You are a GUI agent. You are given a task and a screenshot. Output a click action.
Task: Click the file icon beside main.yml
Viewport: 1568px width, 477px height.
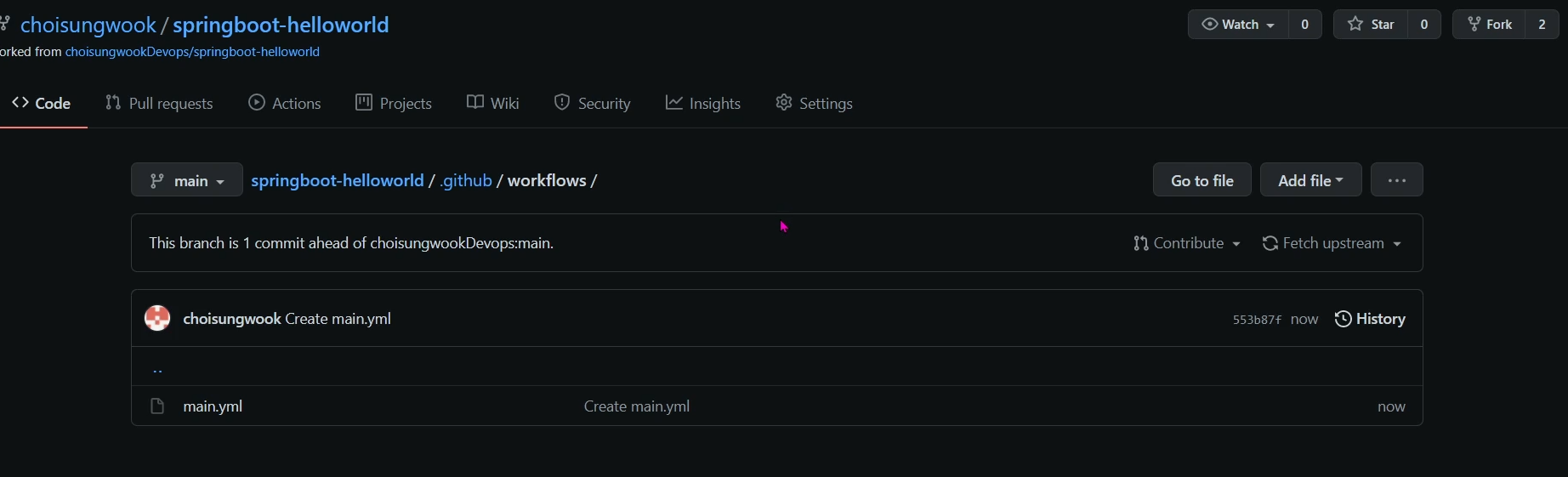click(x=157, y=406)
